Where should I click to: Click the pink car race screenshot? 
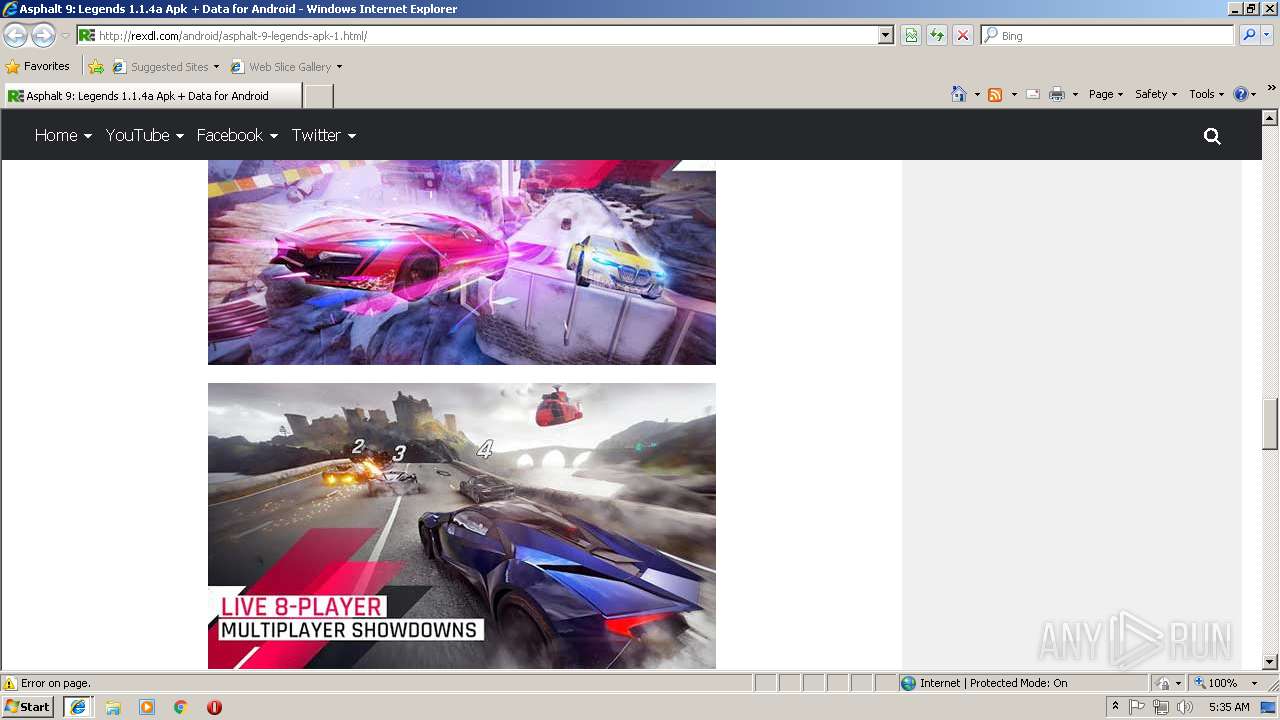(x=462, y=262)
